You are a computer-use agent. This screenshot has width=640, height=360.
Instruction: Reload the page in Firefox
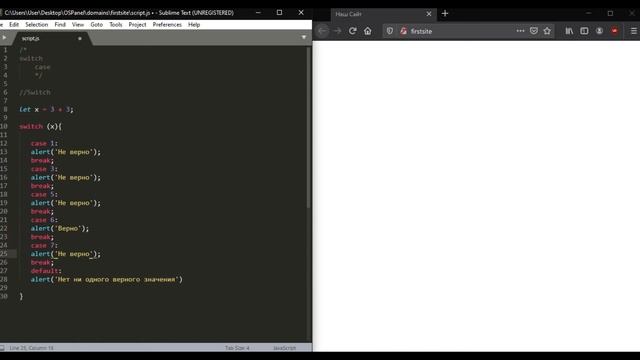[353, 31]
